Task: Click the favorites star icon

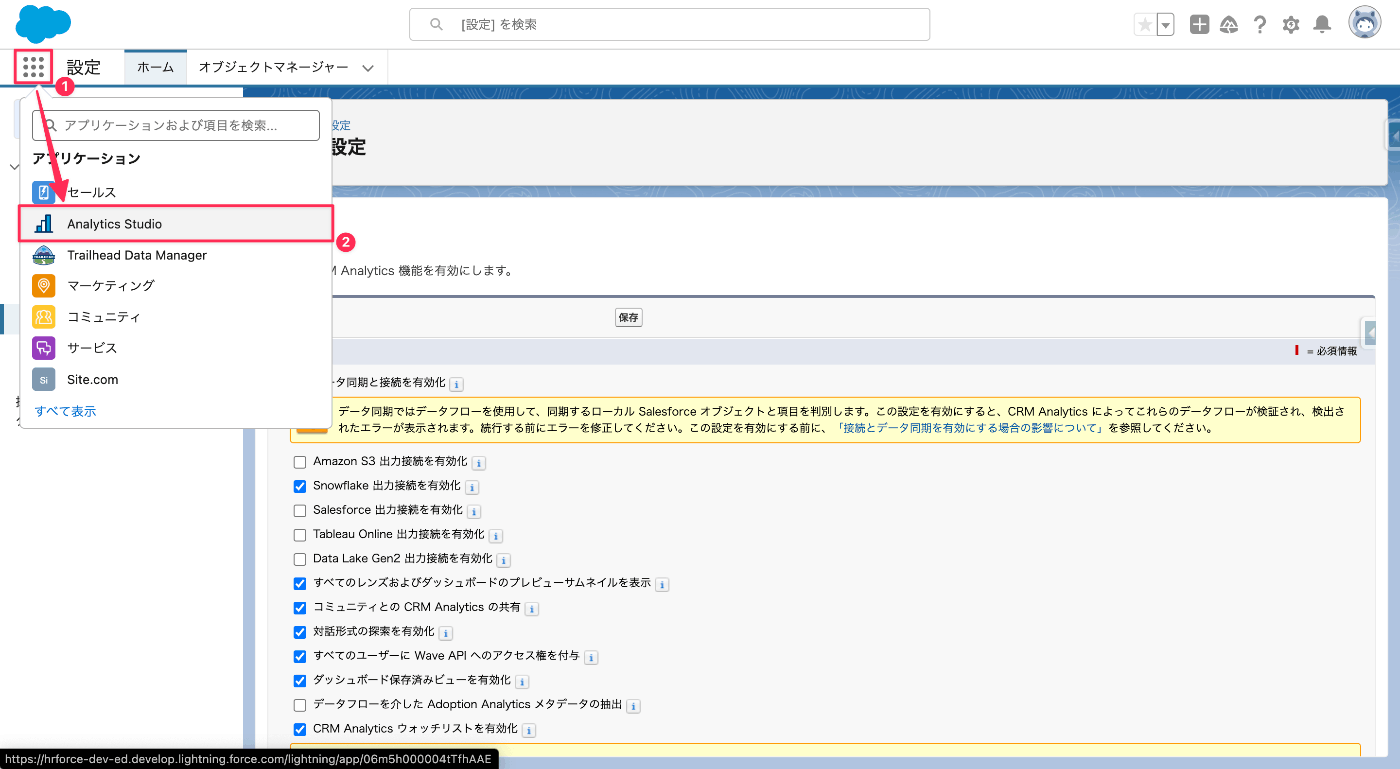Action: pos(1144,25)
